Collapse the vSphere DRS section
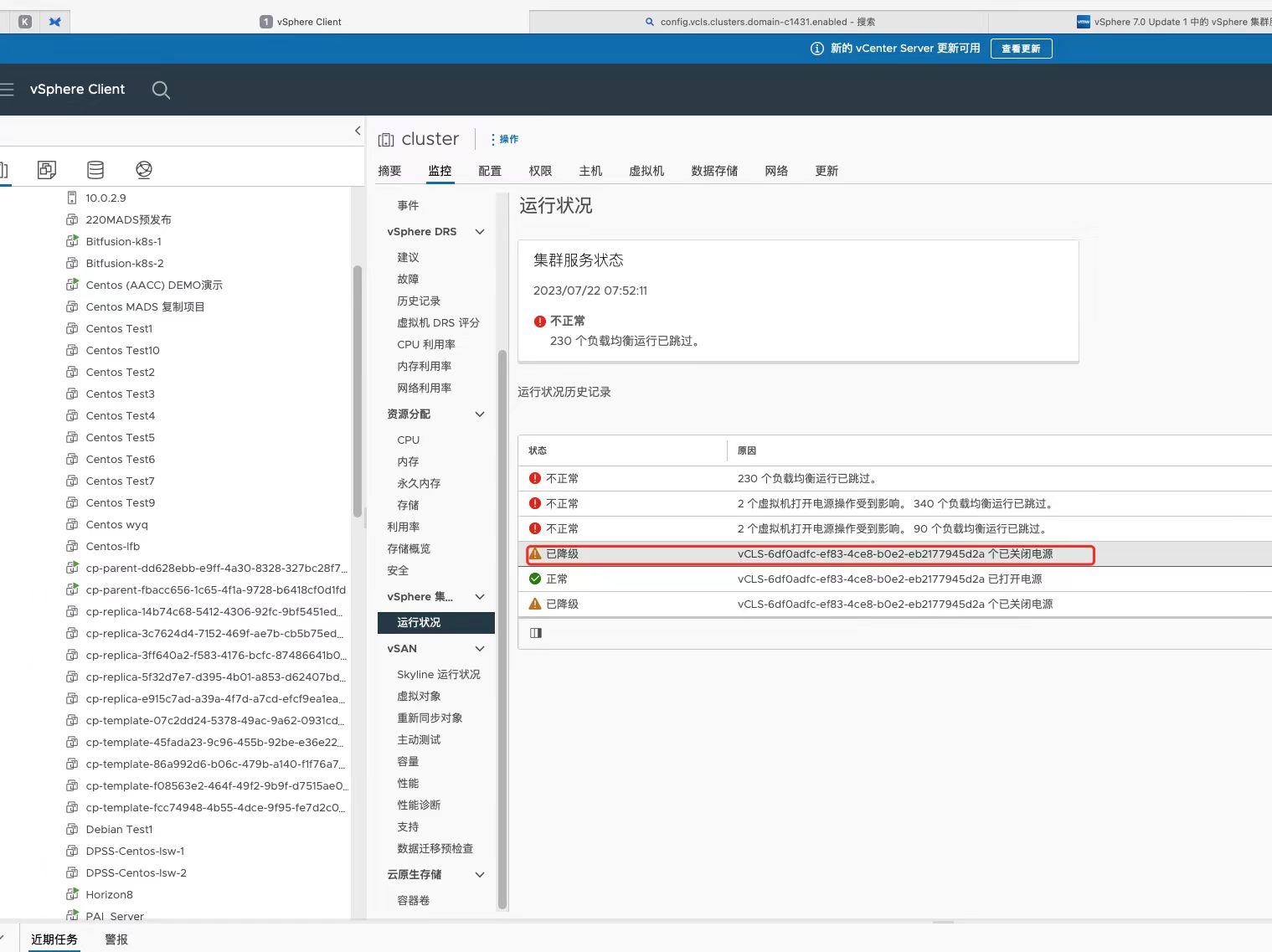Screen dimensions: 1272x952 480,232
